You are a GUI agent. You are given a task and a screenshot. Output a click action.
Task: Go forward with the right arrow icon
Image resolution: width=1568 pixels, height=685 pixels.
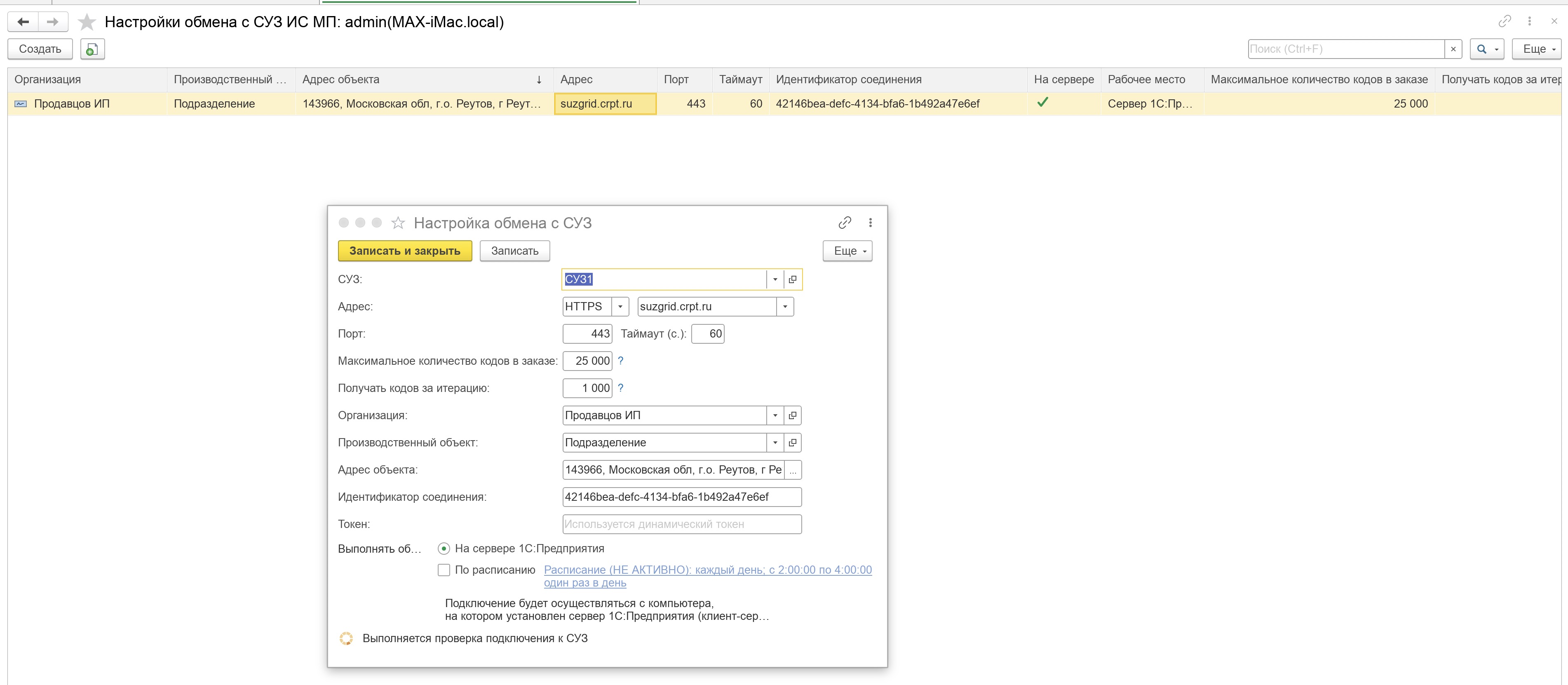pyautogui.click(x=53, y=22)
